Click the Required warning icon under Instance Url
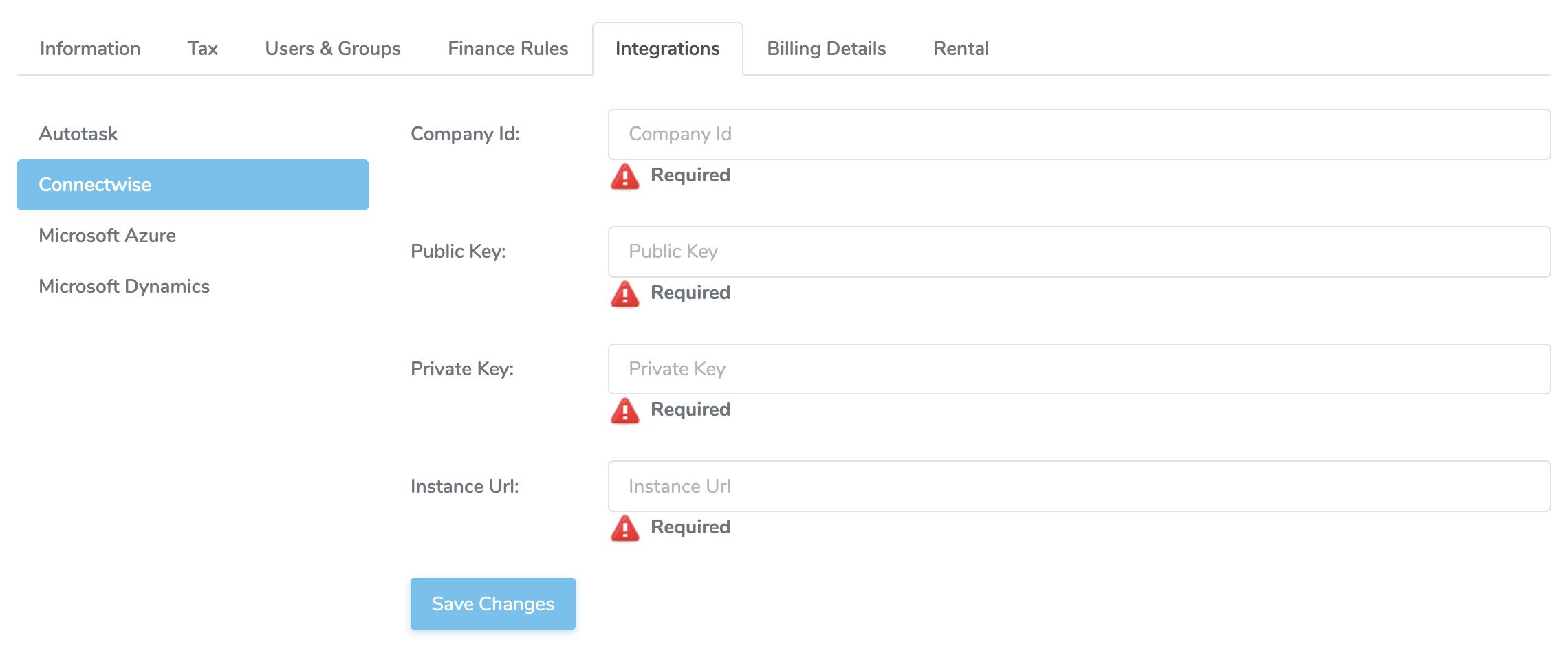This screenshot has height=657, width=1568. coord(625,528)
